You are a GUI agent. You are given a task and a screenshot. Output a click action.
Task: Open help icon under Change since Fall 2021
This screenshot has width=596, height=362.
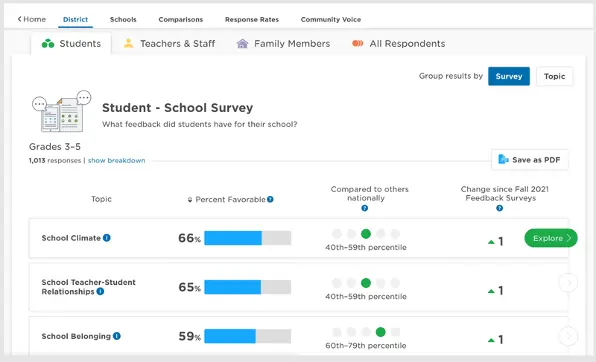499,208
